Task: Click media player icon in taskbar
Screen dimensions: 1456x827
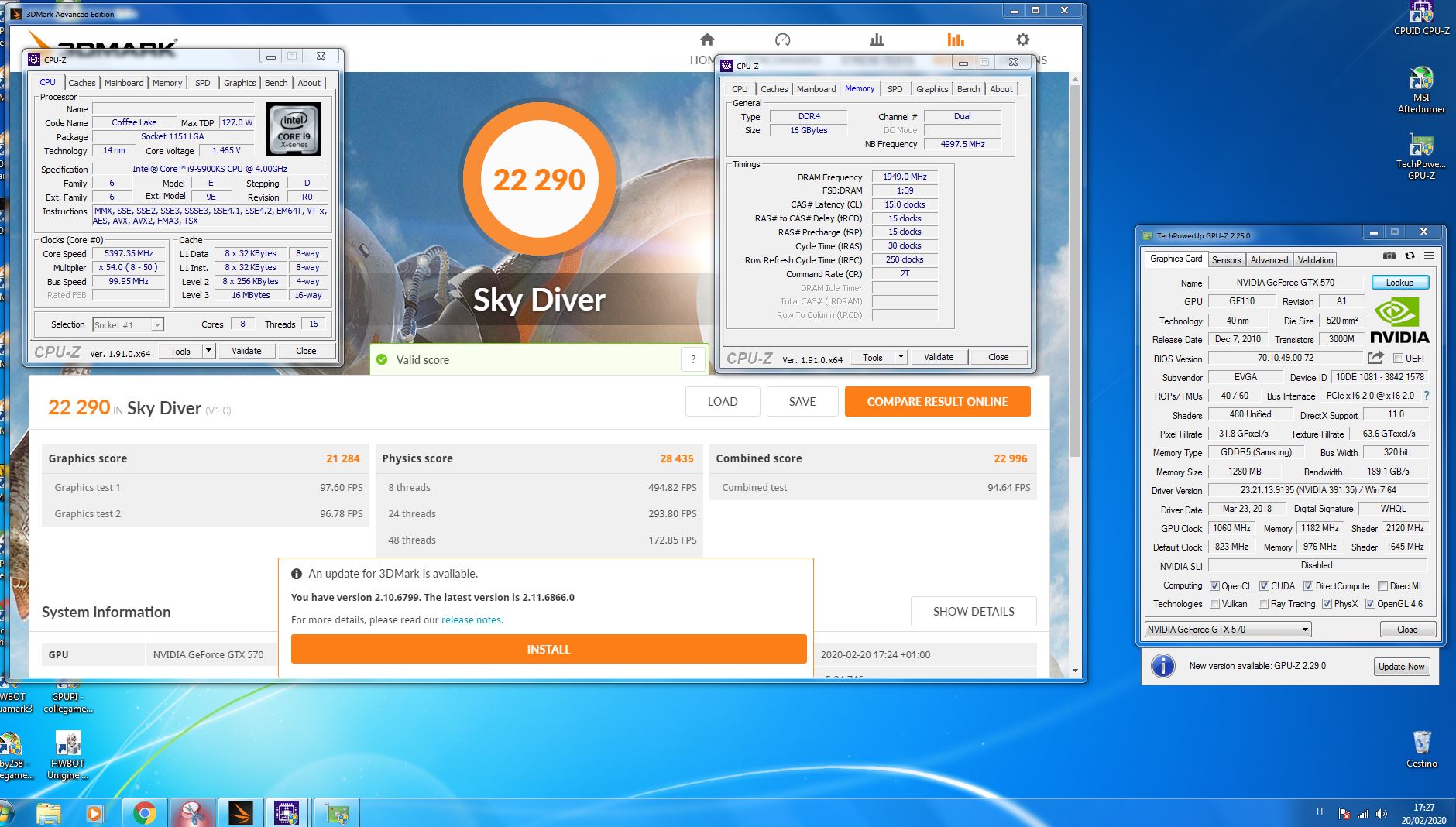Action: tap(94, 813)
